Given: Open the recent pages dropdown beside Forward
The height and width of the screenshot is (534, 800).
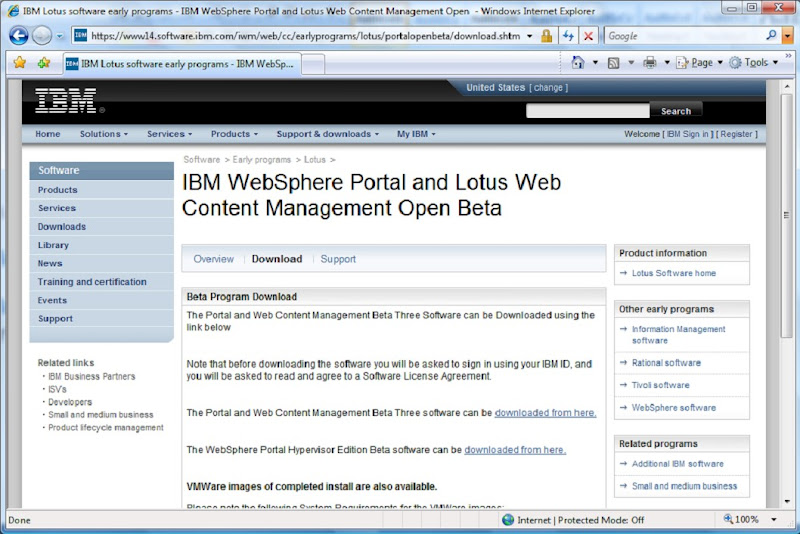Looking at the screenshot, I should [60, 36].
